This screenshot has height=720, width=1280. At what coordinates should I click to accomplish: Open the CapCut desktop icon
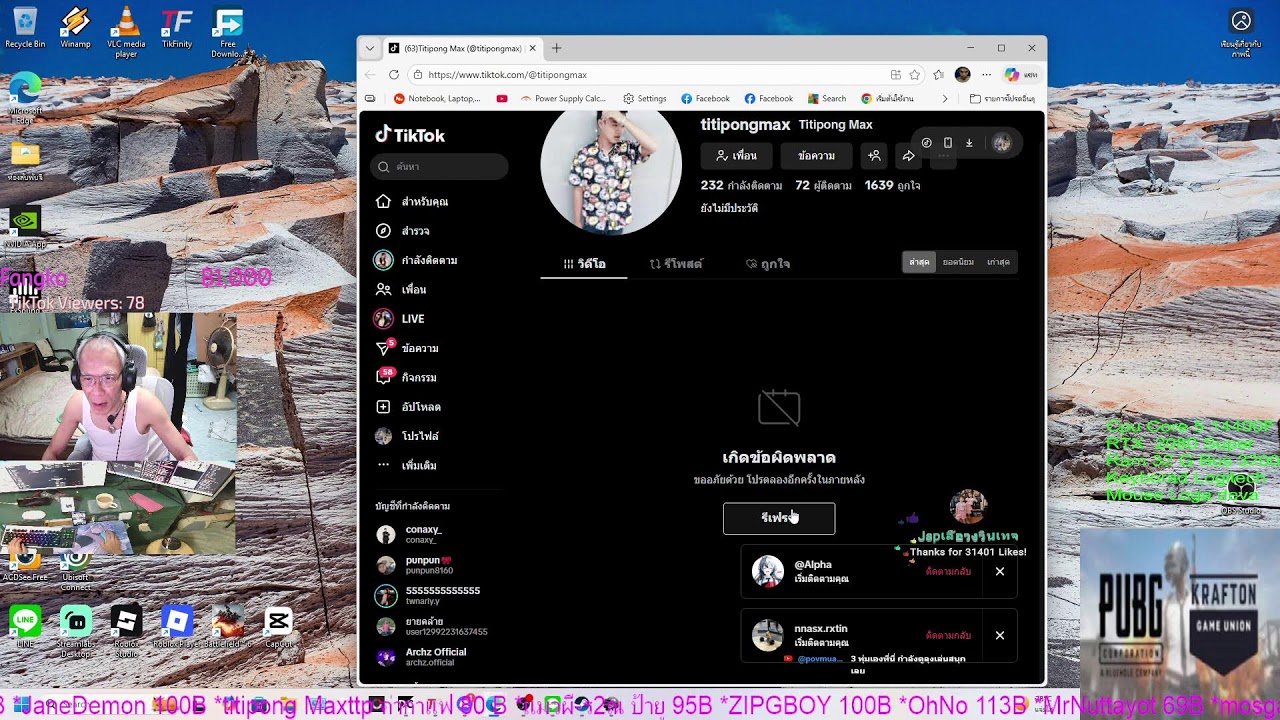point(278,628)
